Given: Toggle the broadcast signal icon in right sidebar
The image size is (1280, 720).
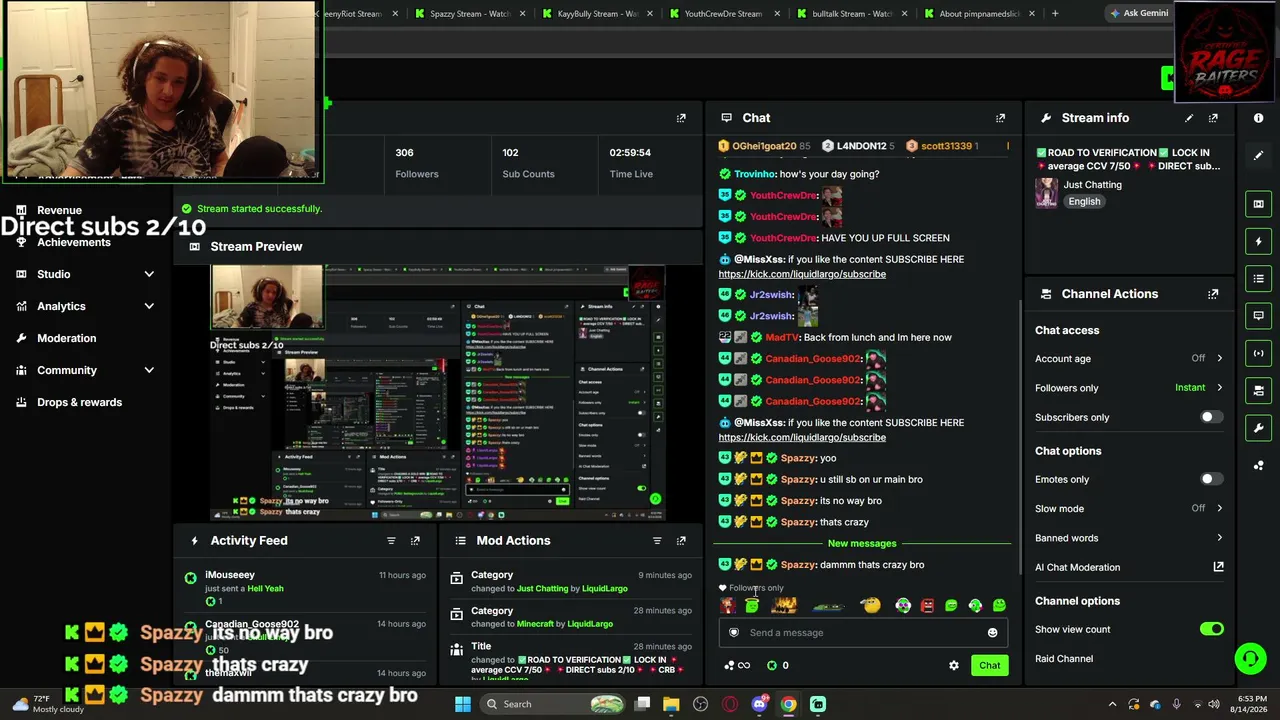Looking at the screenshot, I should click(1258, 353).
